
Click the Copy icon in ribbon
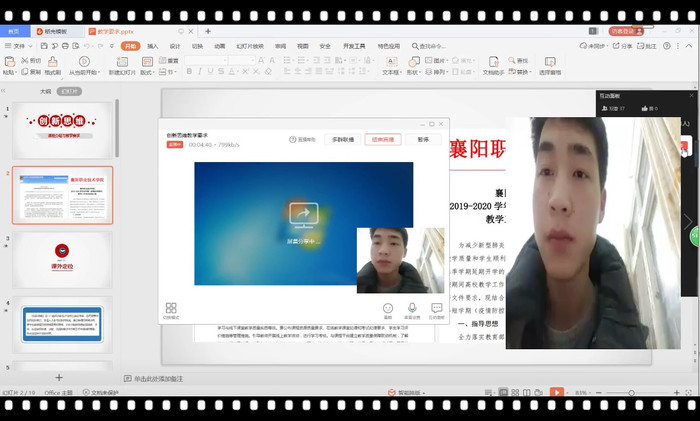(x=25, y=71)
